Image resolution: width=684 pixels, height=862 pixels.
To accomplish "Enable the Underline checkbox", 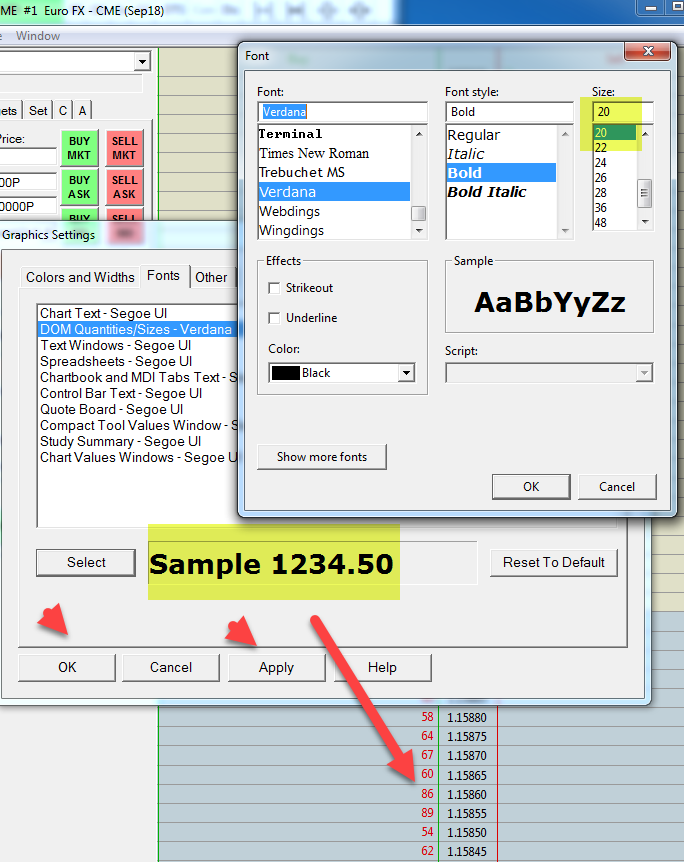I will point(274,318).
